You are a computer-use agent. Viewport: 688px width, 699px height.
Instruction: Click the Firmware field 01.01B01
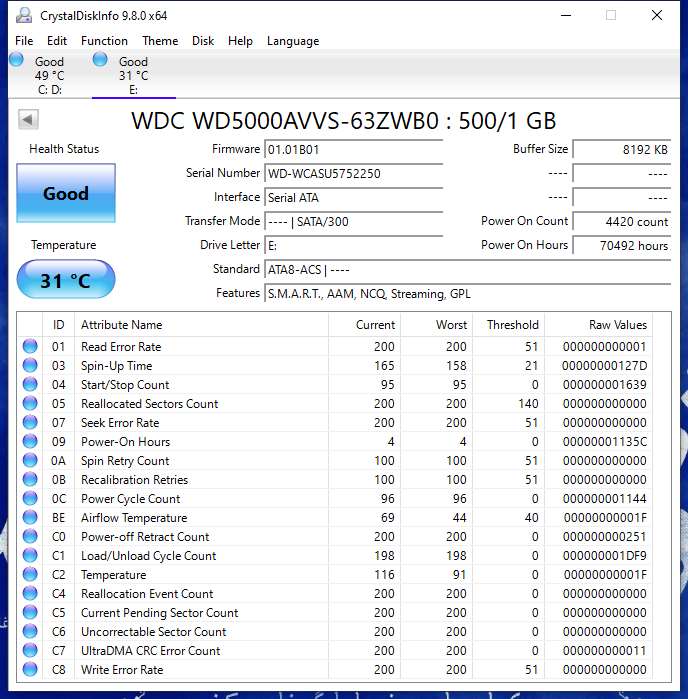point(354,149)
